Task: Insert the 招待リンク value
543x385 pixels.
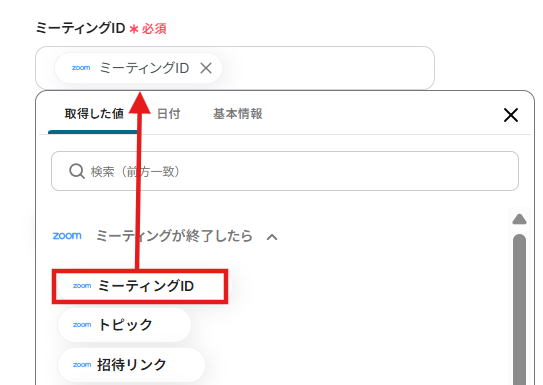Action: pos(131,365)
